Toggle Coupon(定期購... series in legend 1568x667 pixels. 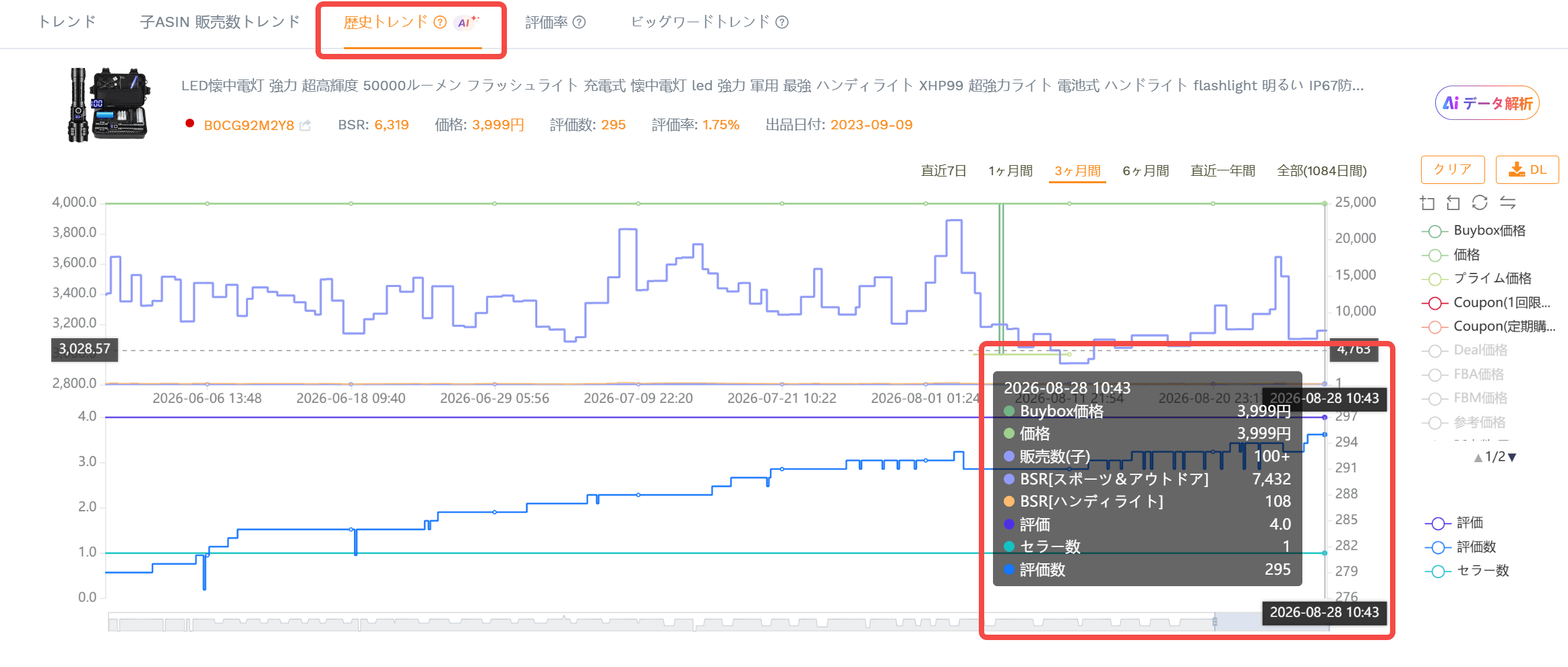point(1488,326)
